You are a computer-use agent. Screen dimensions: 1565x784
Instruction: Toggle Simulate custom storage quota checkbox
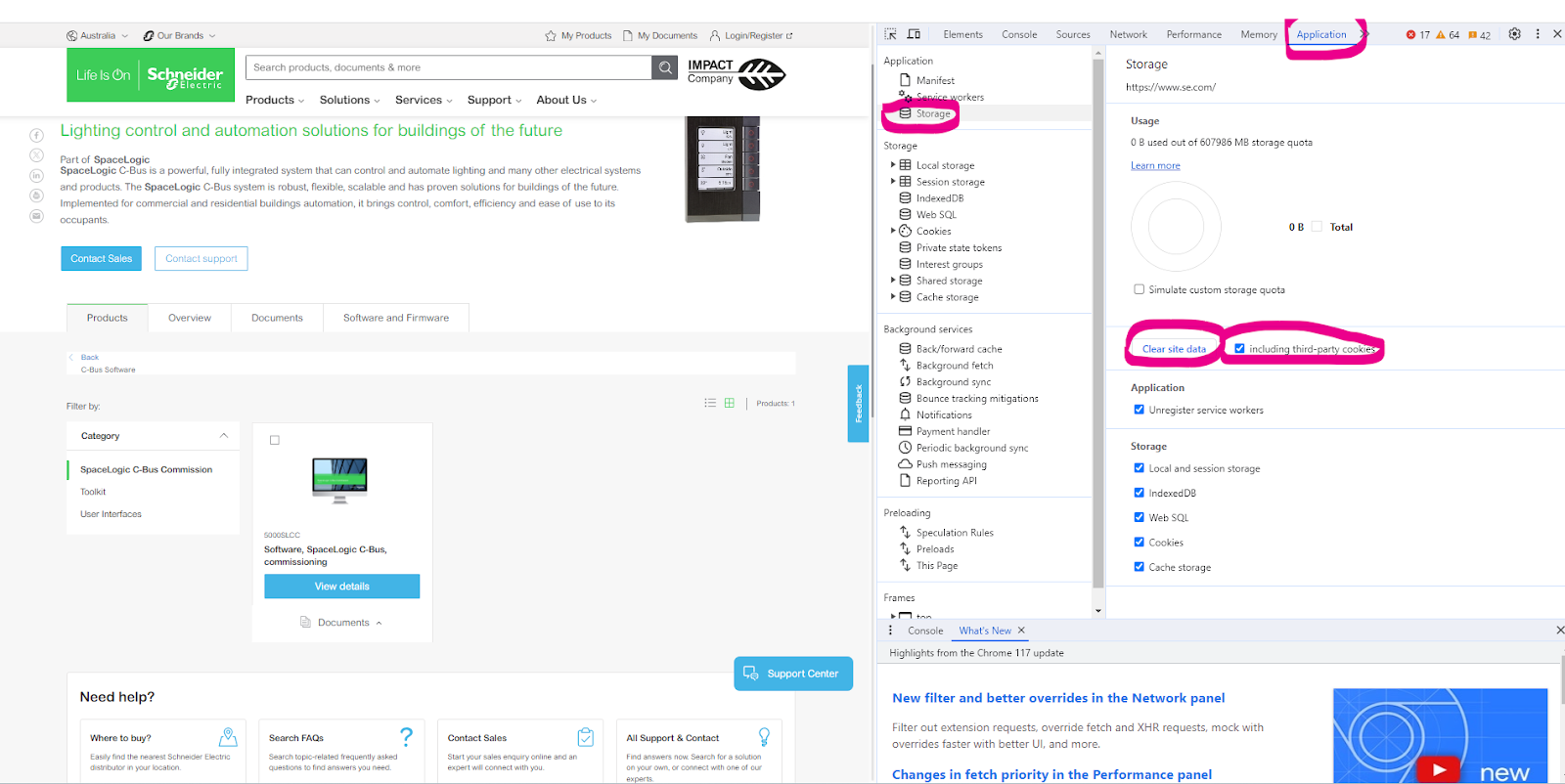coord(1139,289)
